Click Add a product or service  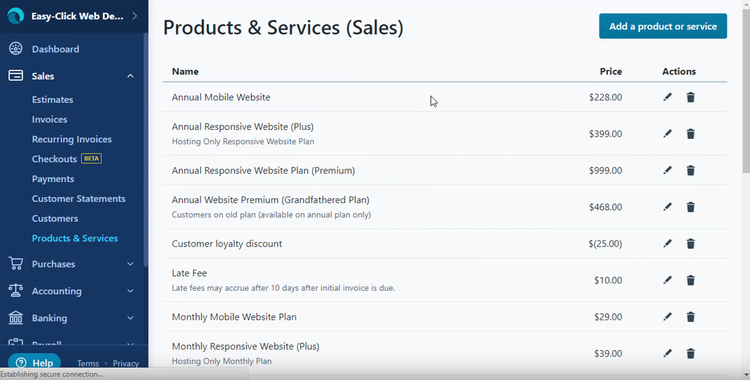pos(663,26)
